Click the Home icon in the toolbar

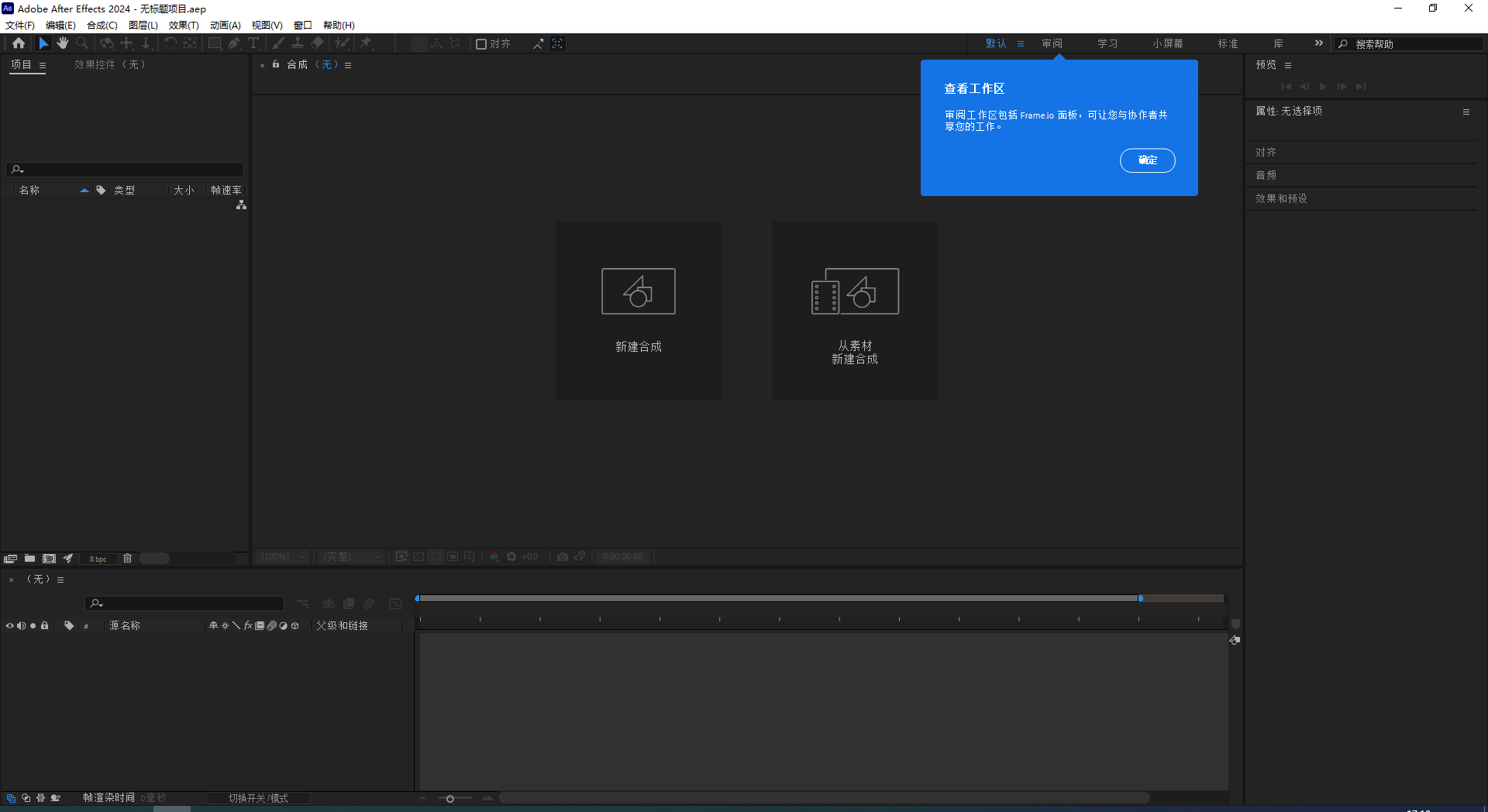click(x=19, y=43)
